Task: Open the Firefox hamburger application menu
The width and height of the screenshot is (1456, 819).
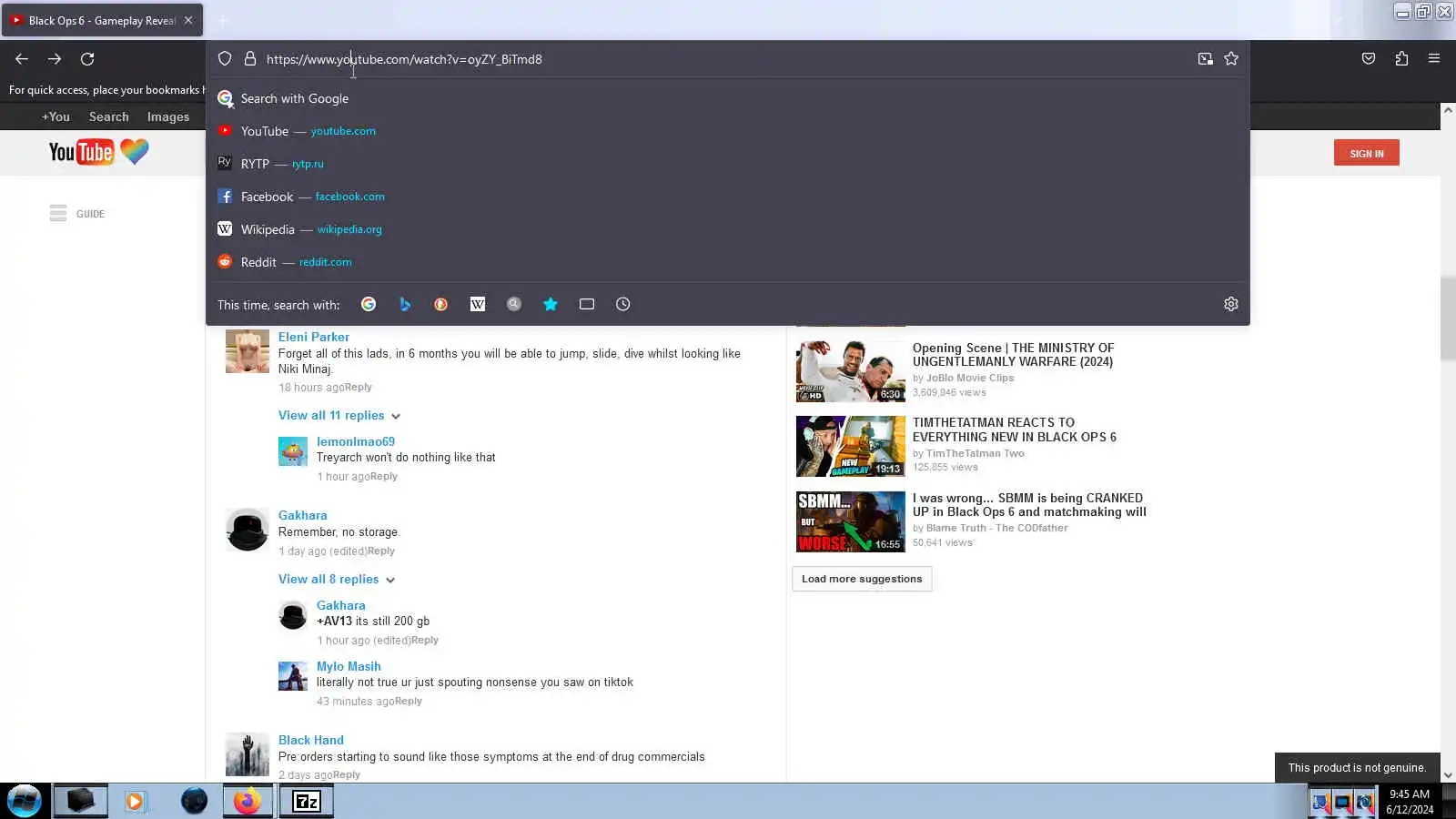Action: (1434, 59)
